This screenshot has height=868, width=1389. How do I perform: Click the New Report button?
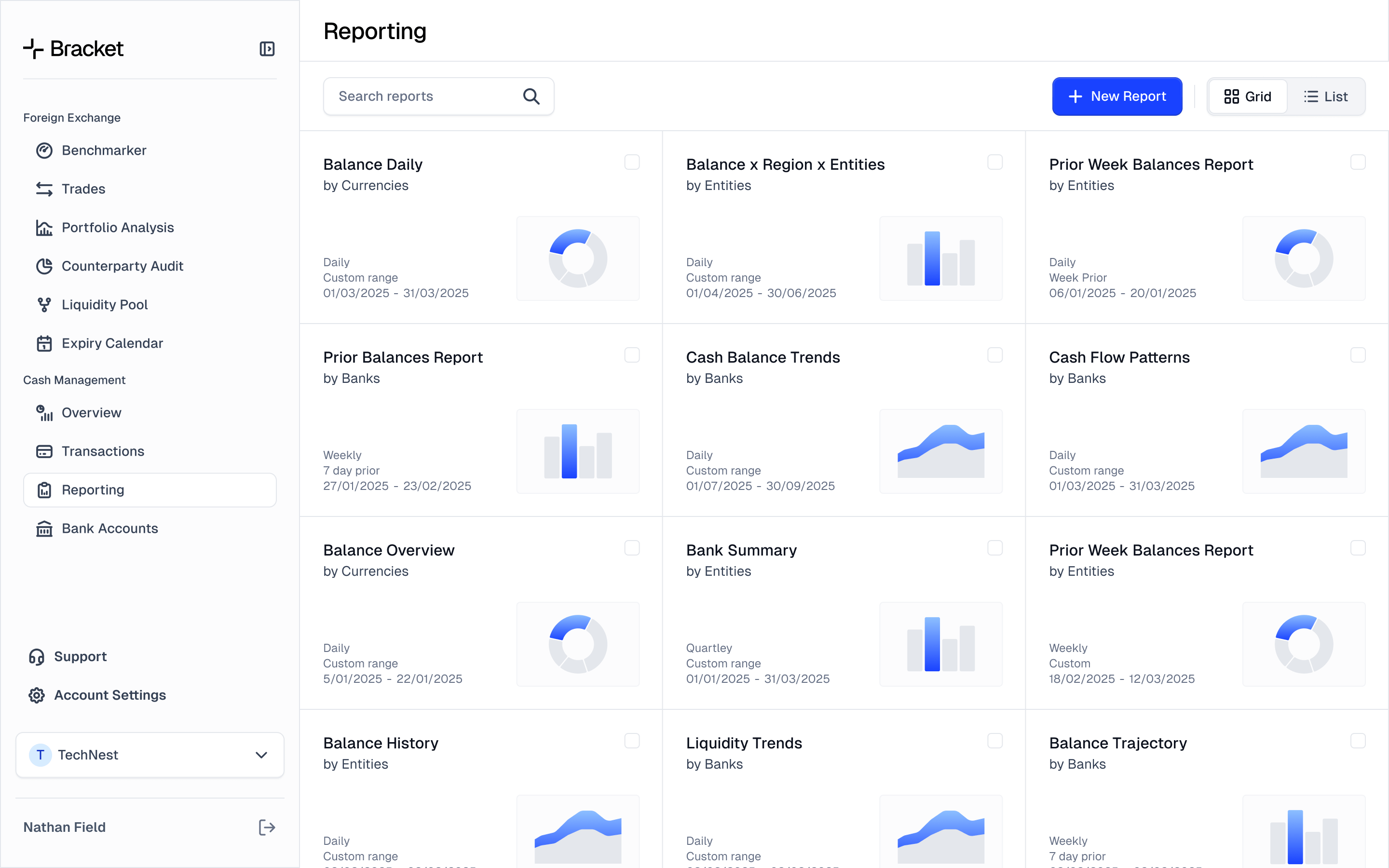pos(1117,96)
